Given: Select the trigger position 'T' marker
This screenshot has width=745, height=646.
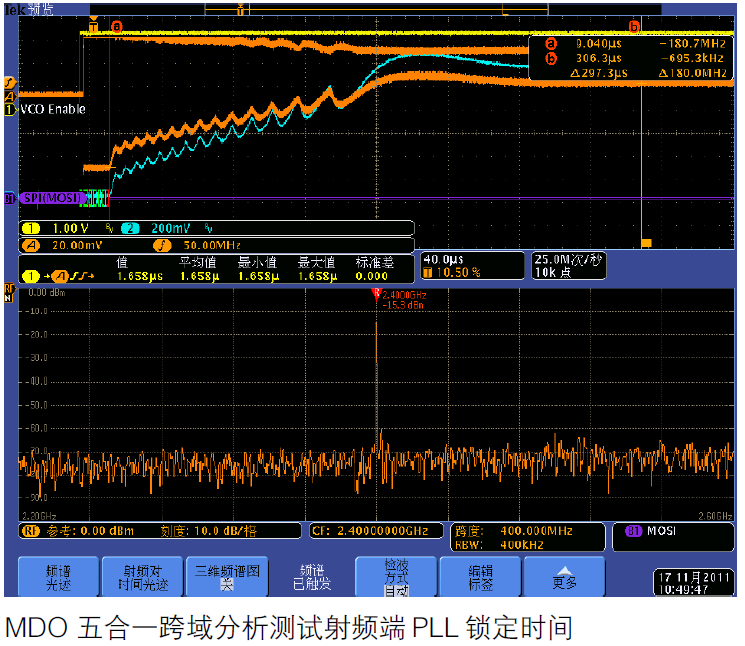Looking at the screenshot, I should (x=94, y=27).
